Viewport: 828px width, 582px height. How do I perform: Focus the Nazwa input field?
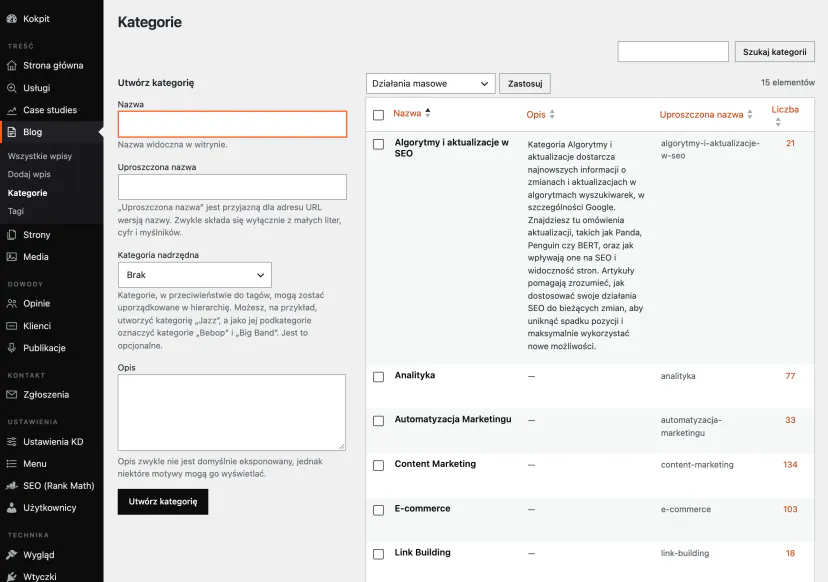click(x=232, y=124)
